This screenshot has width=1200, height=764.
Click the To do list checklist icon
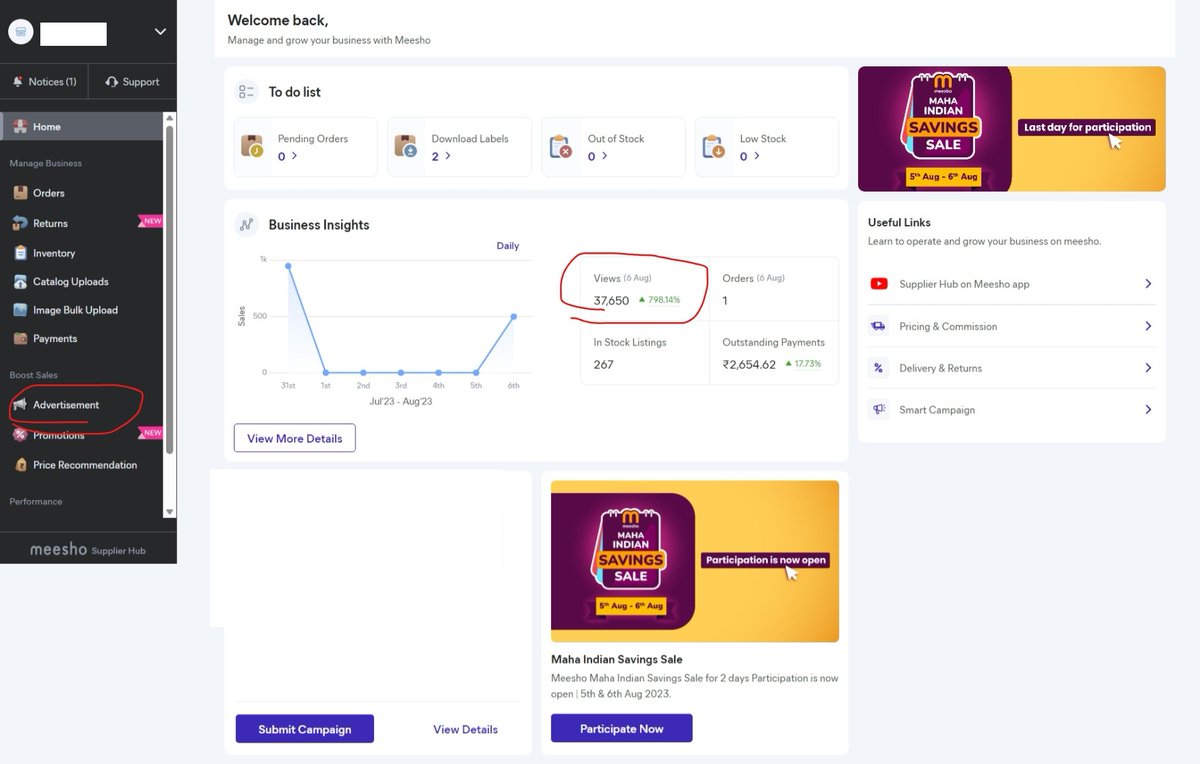point(246,92)
